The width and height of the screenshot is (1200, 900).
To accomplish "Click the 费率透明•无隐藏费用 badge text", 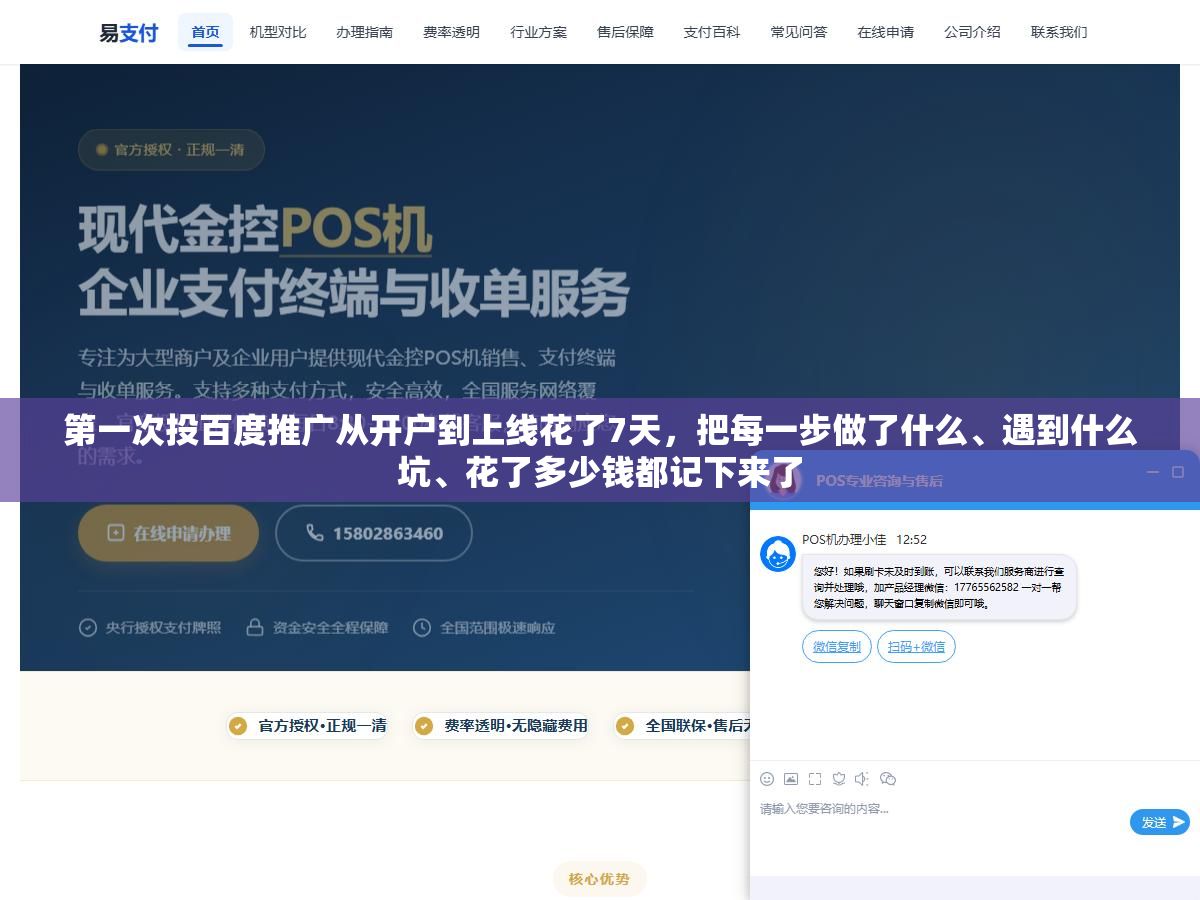I will pyautogui.click(x=516, y=726).
